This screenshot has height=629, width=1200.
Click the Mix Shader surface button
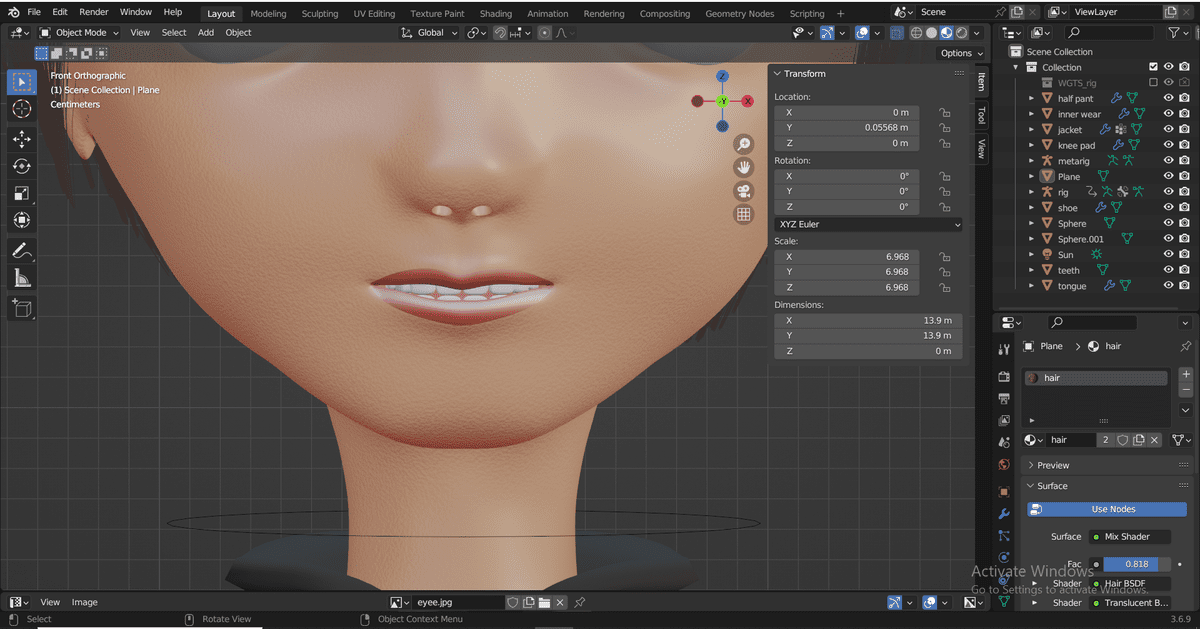1129,536
